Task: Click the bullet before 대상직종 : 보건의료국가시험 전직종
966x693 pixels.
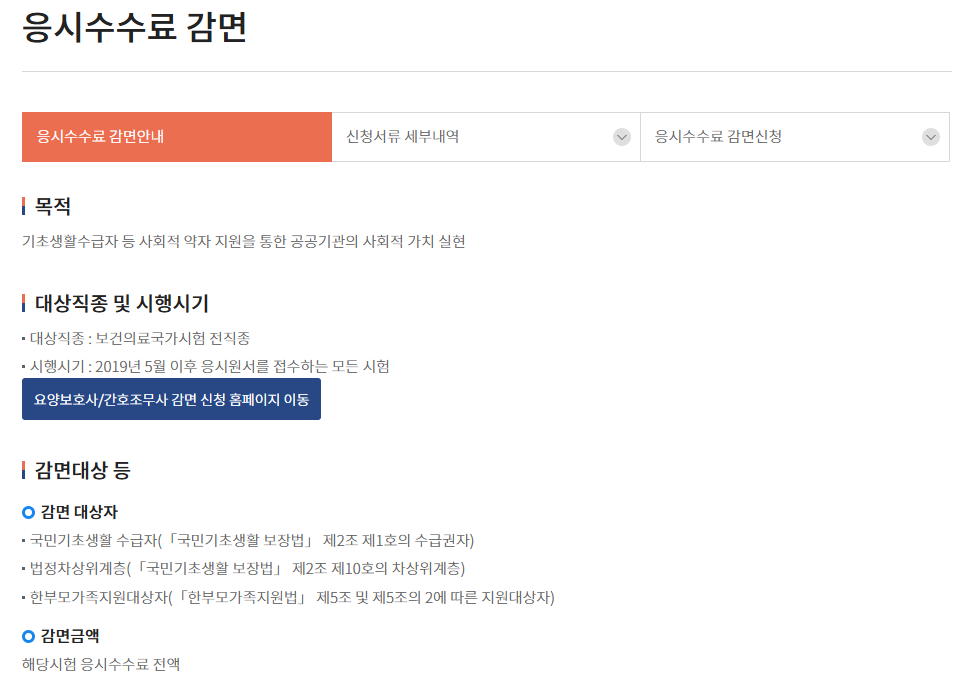Action: pyautogui.click(x=25, y=339)
